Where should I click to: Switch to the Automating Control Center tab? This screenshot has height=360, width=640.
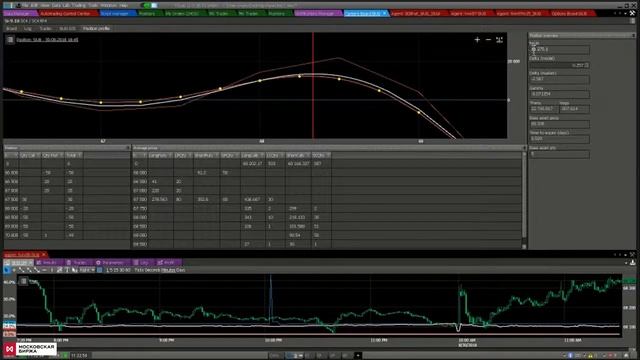click(x=65, y=13)
